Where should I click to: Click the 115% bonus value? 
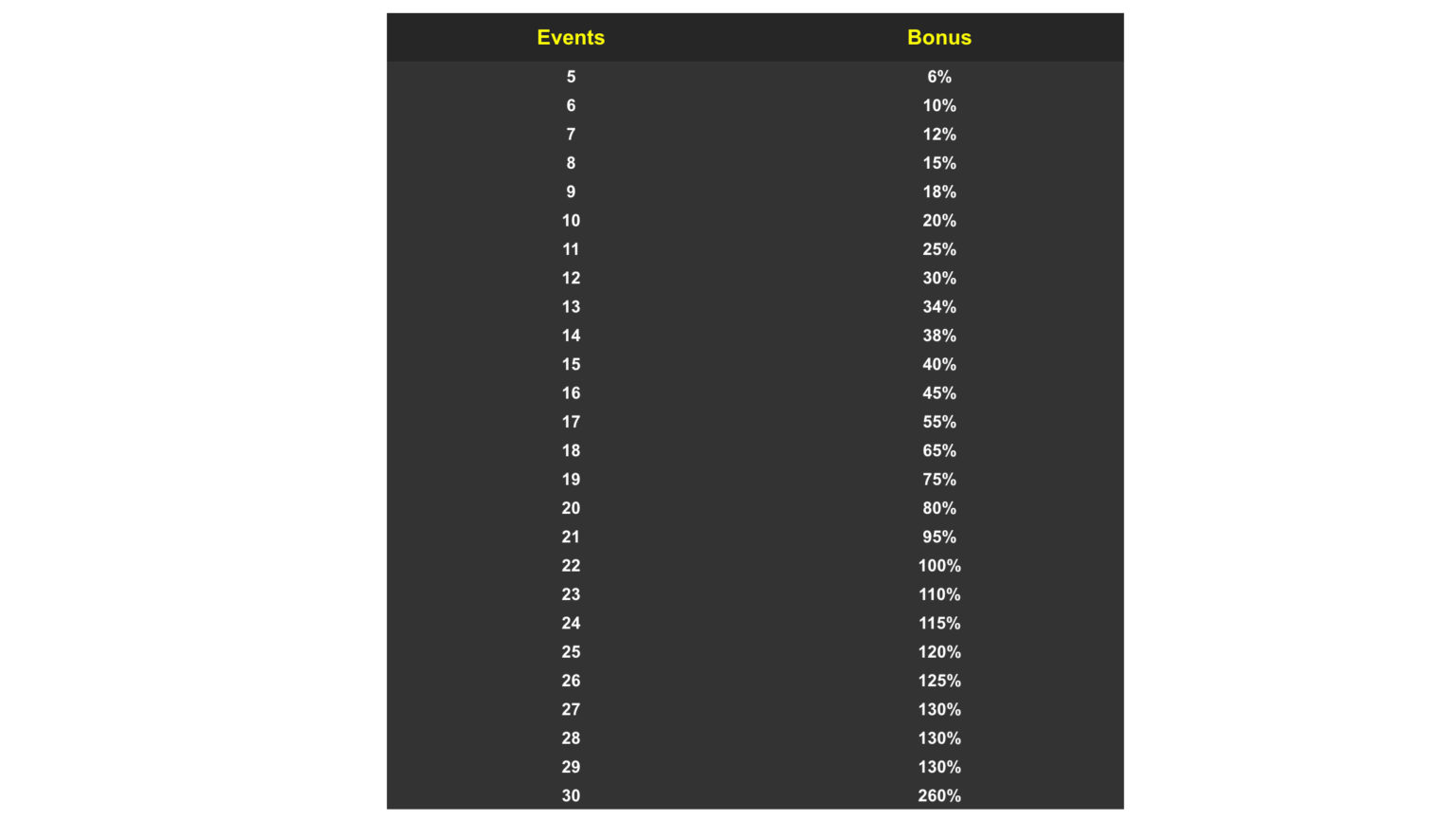939,623
